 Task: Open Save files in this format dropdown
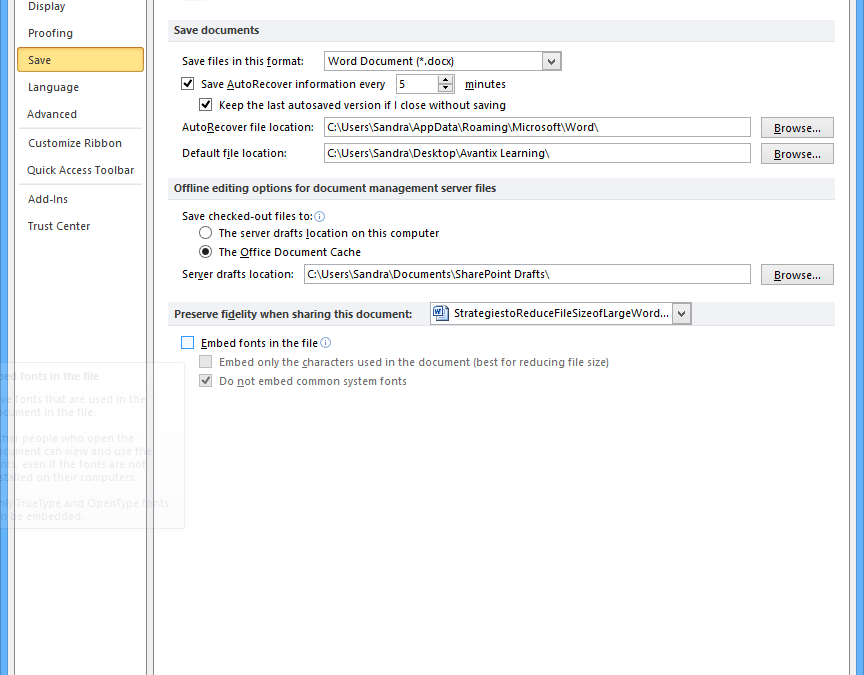click(x=551, y=61)
